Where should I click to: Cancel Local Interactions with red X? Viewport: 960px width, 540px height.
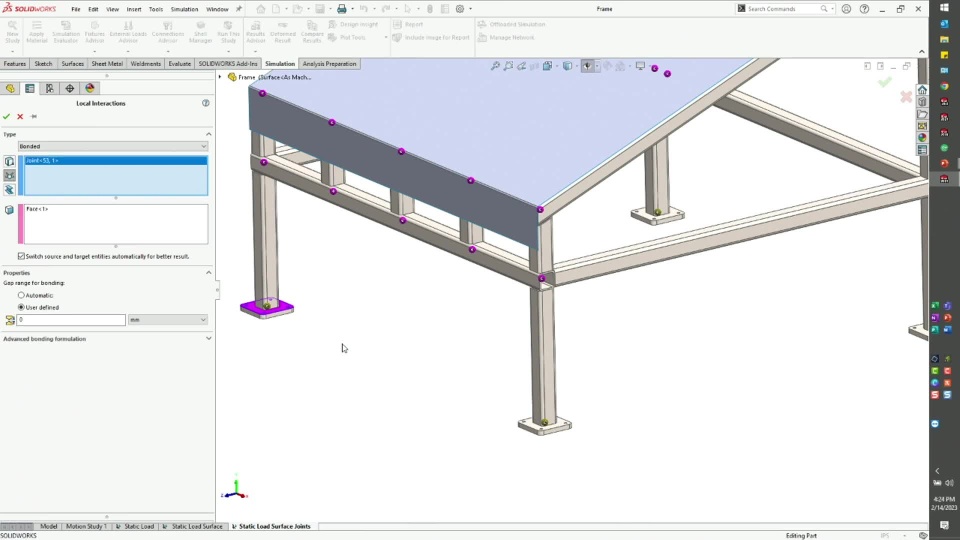point(20,116)
